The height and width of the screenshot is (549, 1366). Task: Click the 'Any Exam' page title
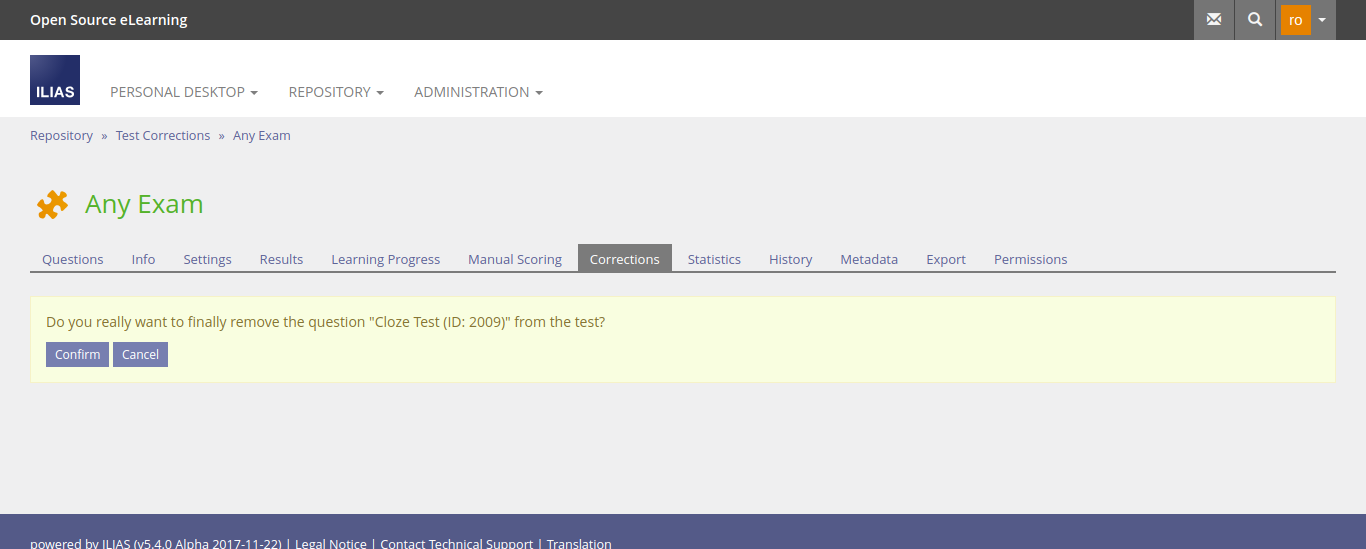[x=144, y=204]
